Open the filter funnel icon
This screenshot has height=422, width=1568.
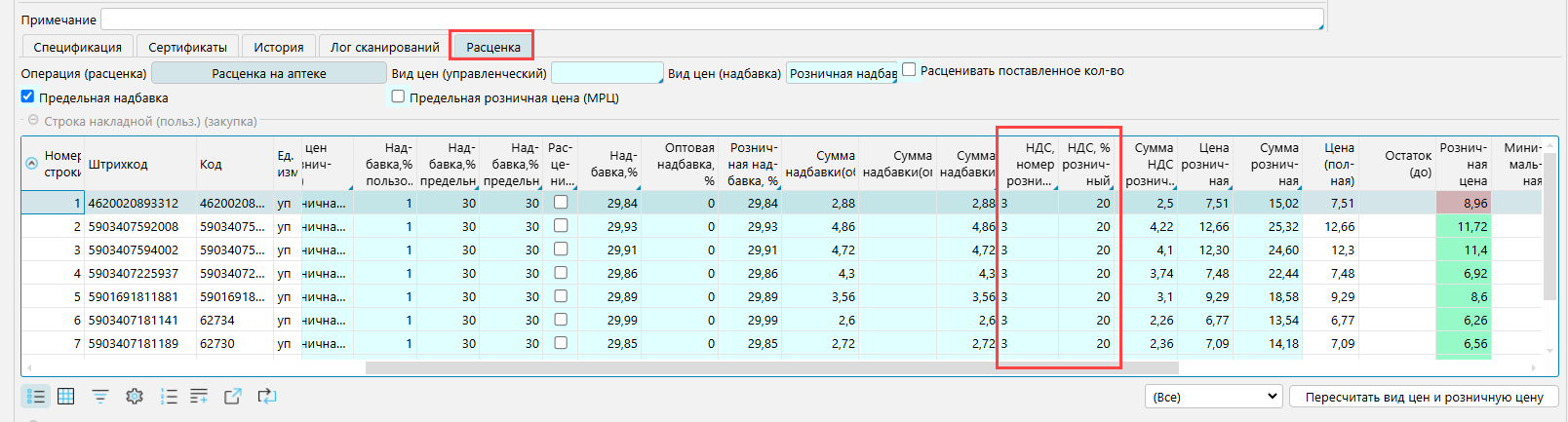[x=100, y=397]
